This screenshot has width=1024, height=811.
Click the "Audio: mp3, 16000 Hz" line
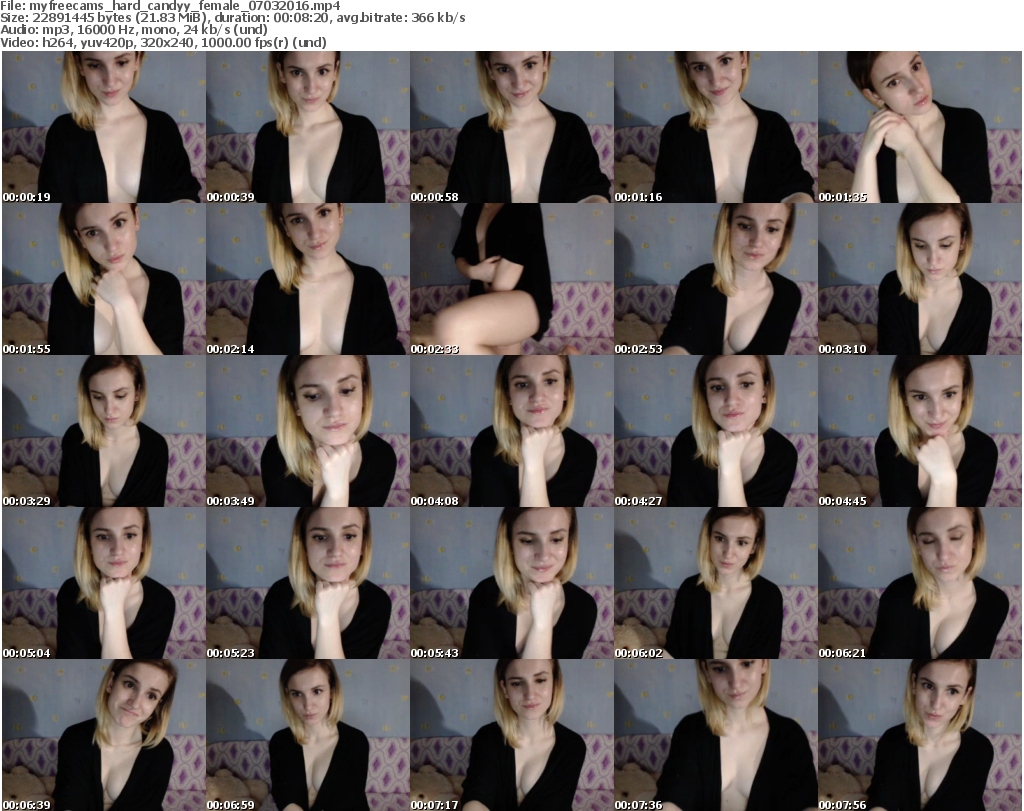coord(134,29)
